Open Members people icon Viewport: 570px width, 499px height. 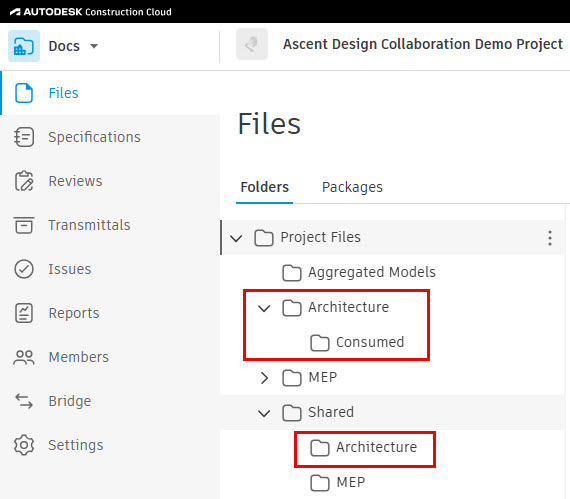[x=24, y=357]
